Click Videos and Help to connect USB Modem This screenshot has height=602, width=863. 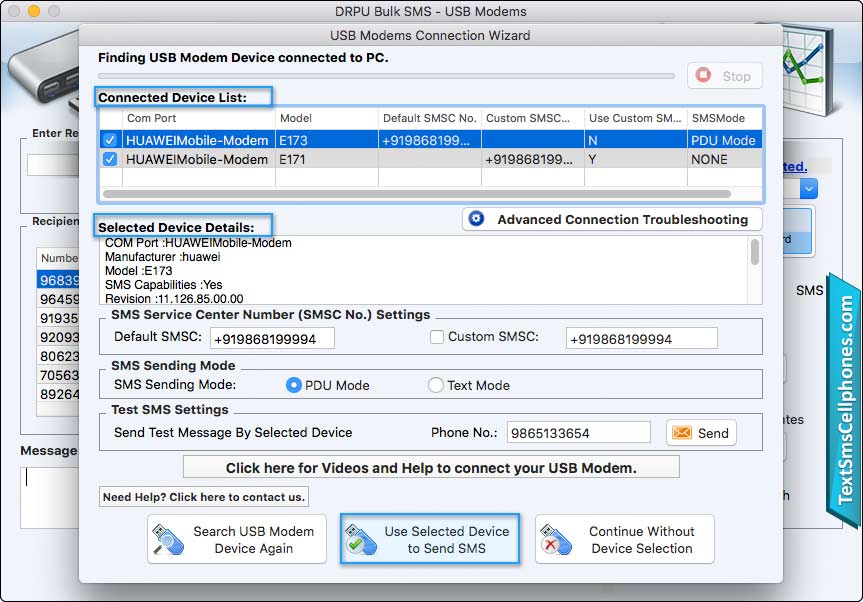[x=431, y=468]
